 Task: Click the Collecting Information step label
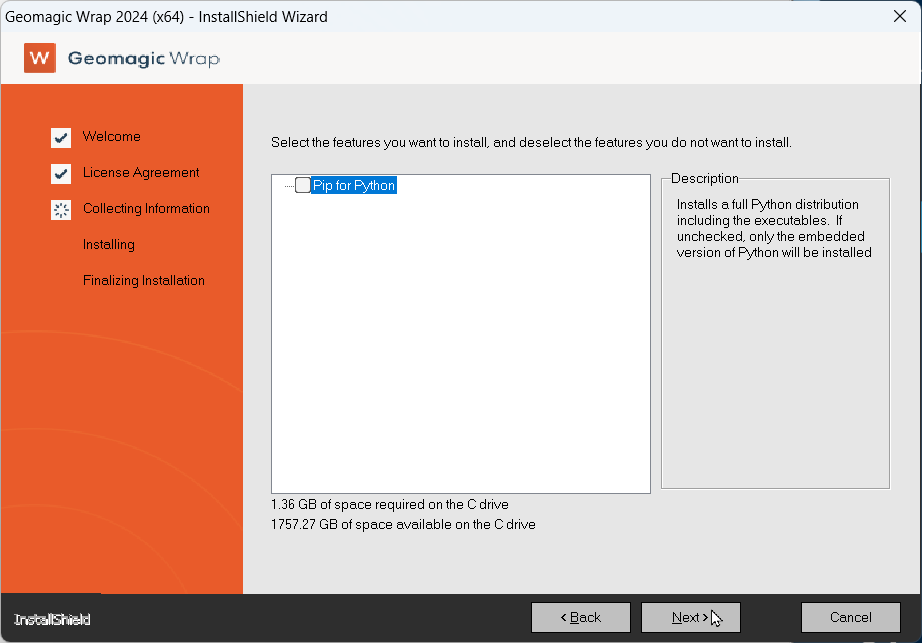tap(146, 209)
